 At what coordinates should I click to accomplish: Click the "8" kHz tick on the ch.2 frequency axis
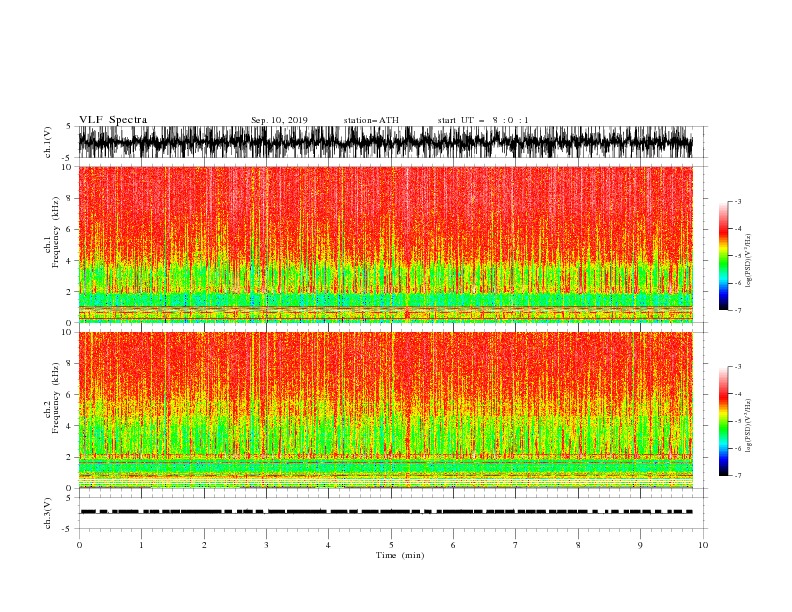69,363
